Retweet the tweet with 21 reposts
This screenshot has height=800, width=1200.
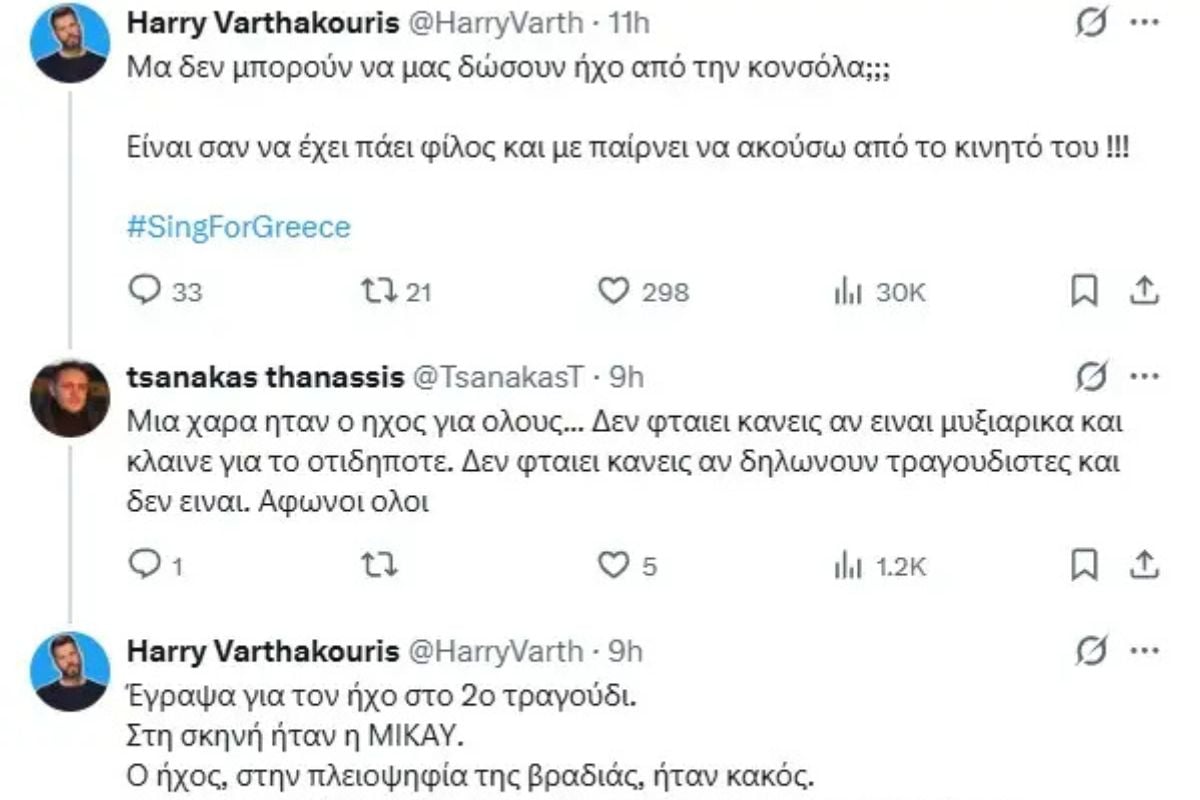click(x=380, y=291)
